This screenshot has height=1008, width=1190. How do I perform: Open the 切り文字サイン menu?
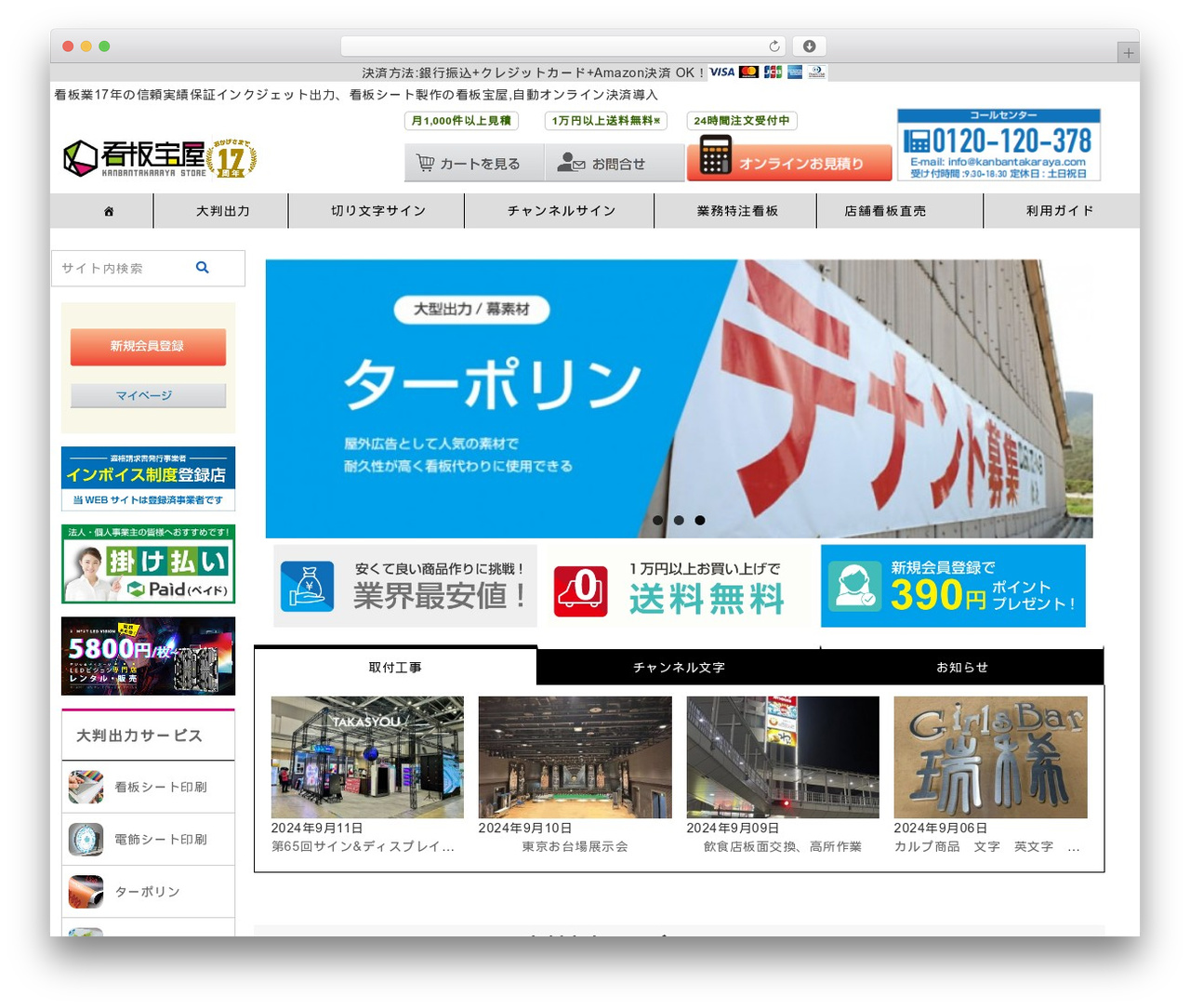tap(377, 211)
